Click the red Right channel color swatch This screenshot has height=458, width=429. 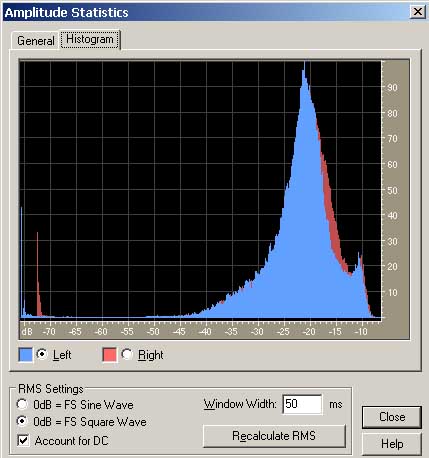pos(110,355)
